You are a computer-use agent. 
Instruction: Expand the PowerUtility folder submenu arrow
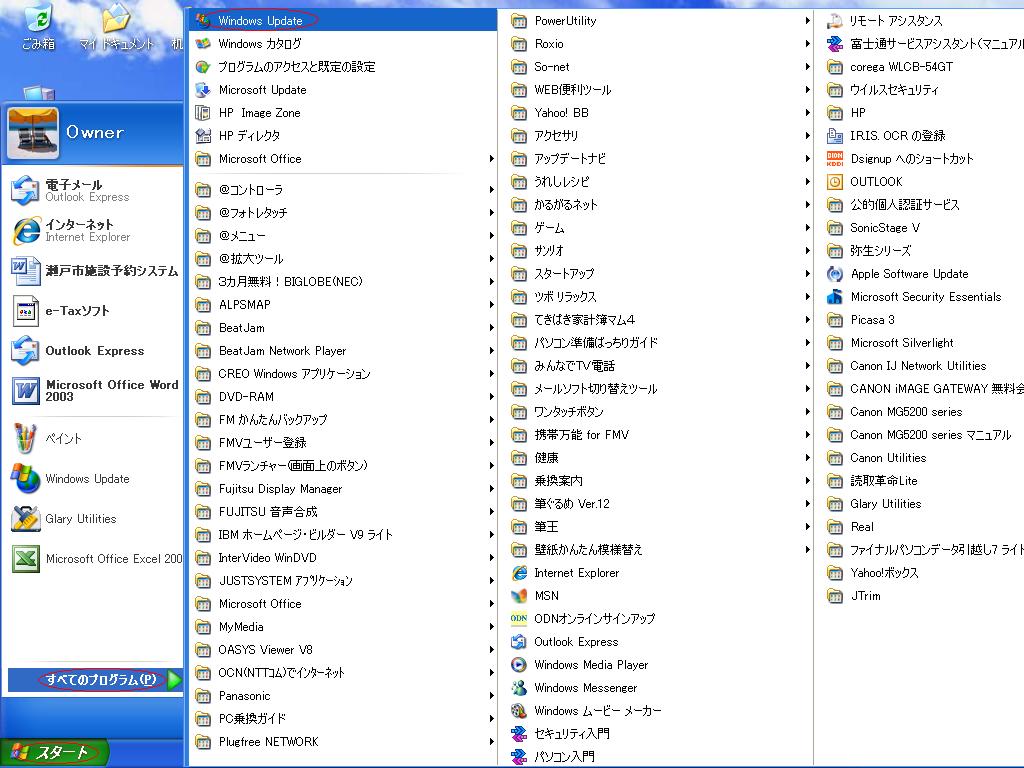(807, 21)
